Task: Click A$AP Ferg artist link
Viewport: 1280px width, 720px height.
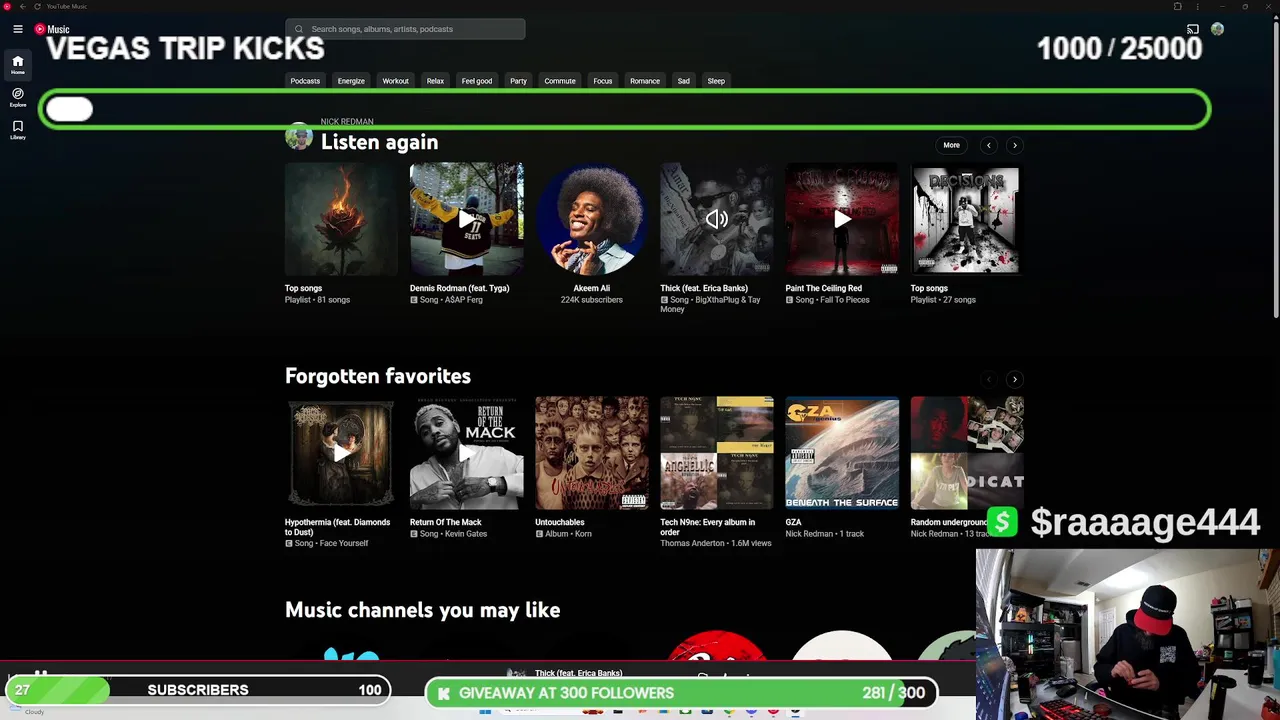Action: click(464, 300)
